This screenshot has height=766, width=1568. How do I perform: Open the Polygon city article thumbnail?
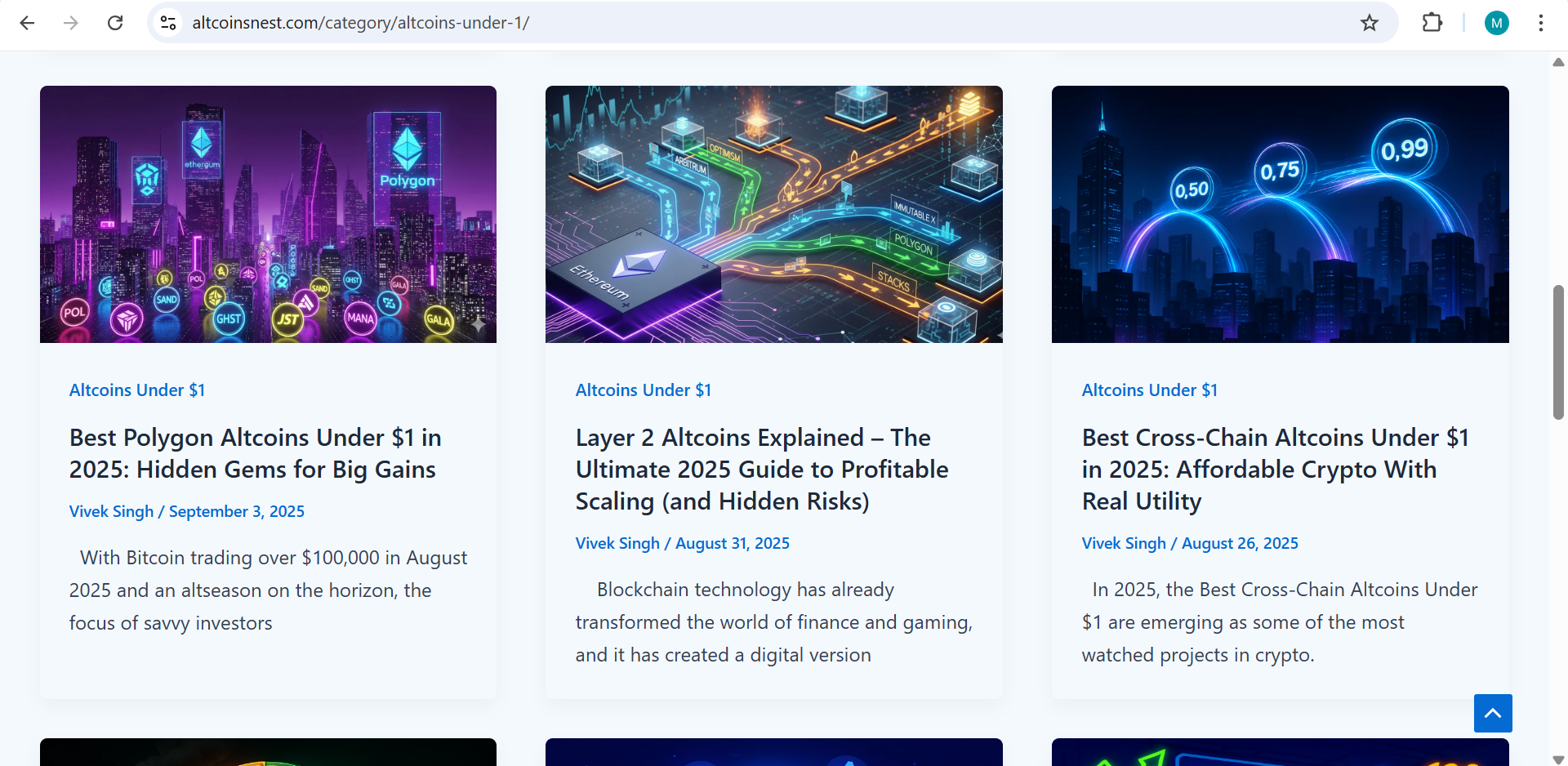(x=268, y=214)
